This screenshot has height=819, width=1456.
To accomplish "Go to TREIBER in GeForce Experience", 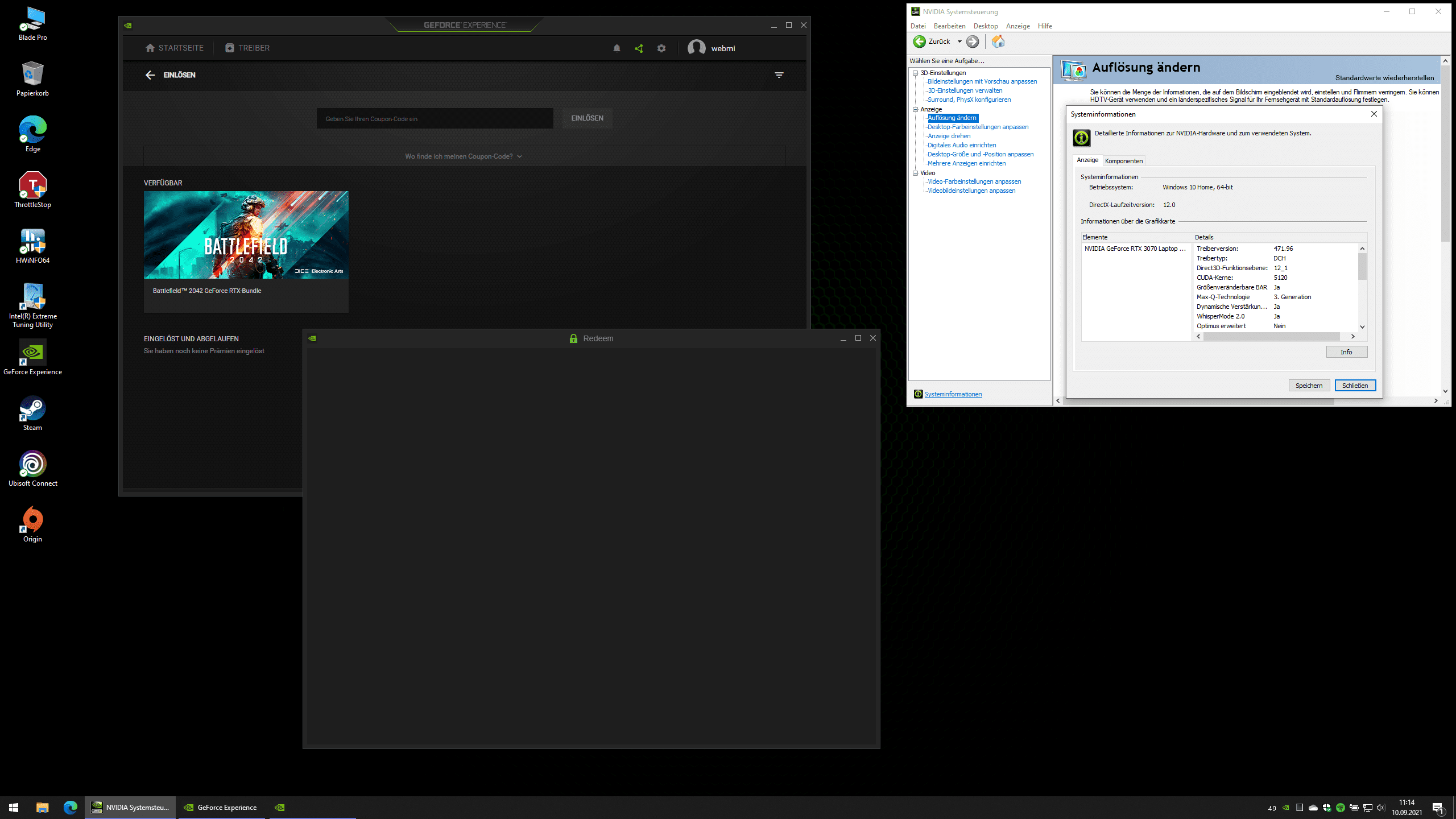I will pos(247,48).
